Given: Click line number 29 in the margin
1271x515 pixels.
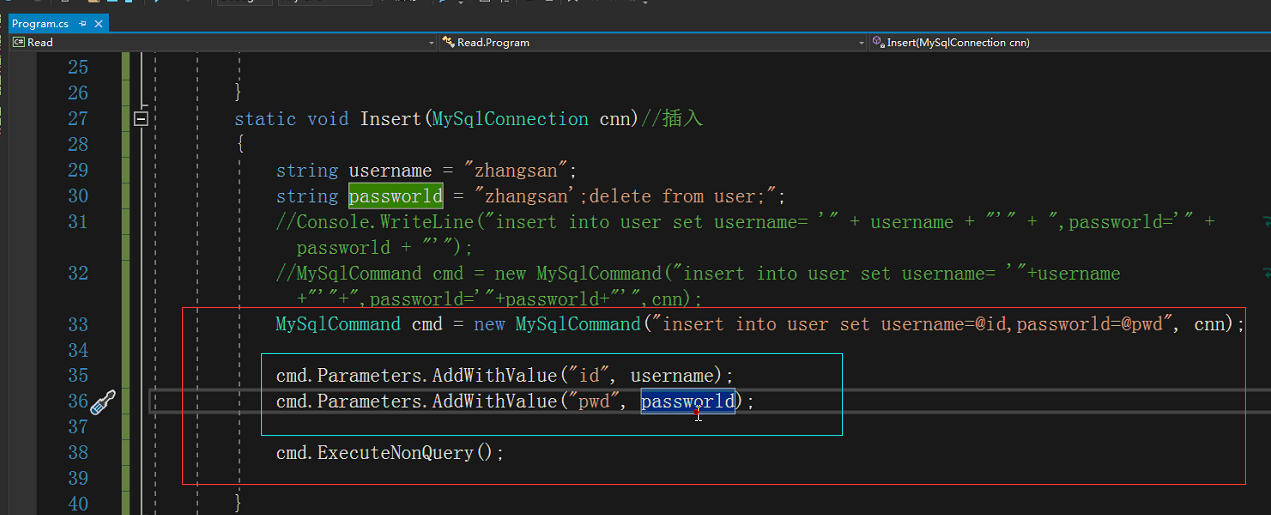Looking at the screenshot, I should [77, 170].
